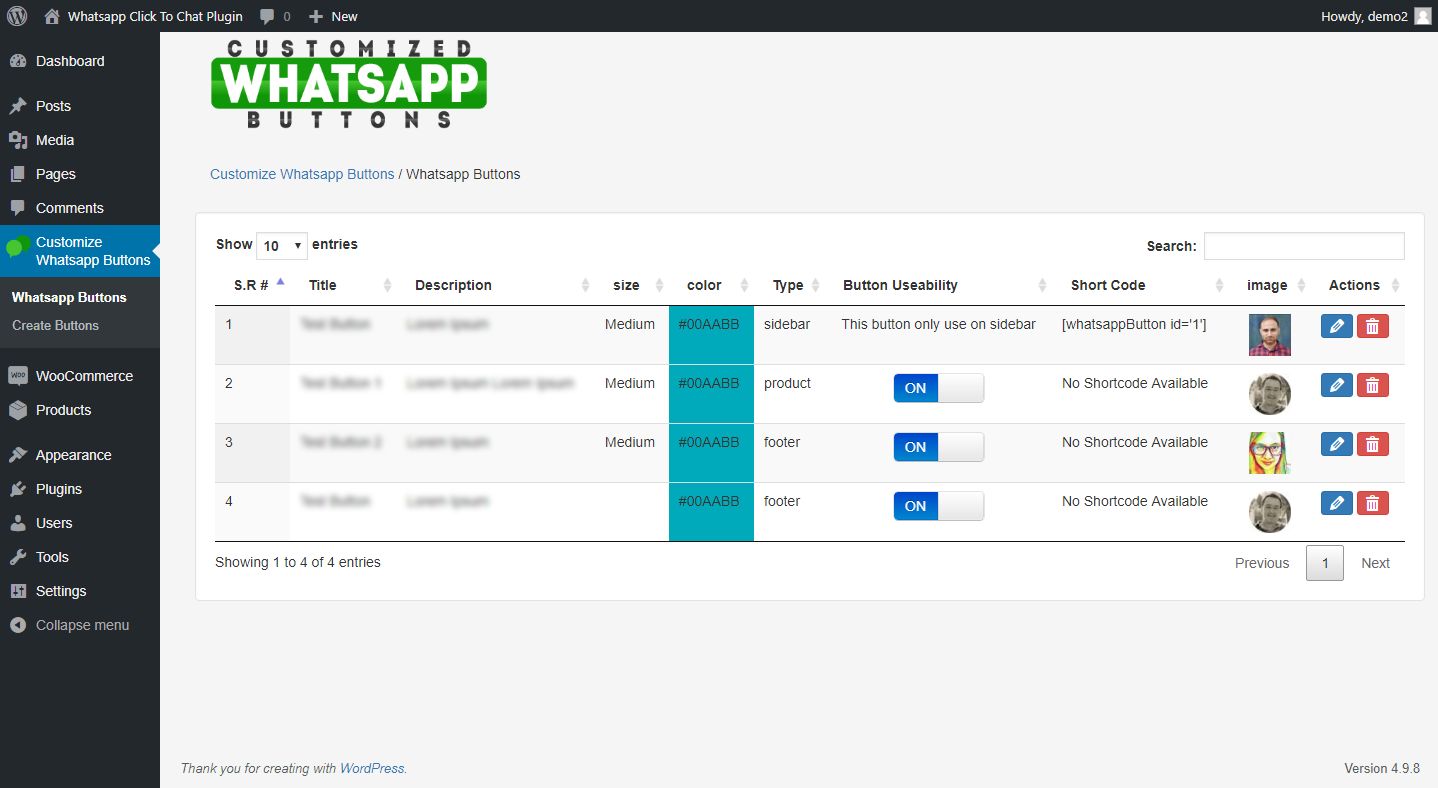
Task: Open the Show entries dropdown
Action: tap(281, 246)
